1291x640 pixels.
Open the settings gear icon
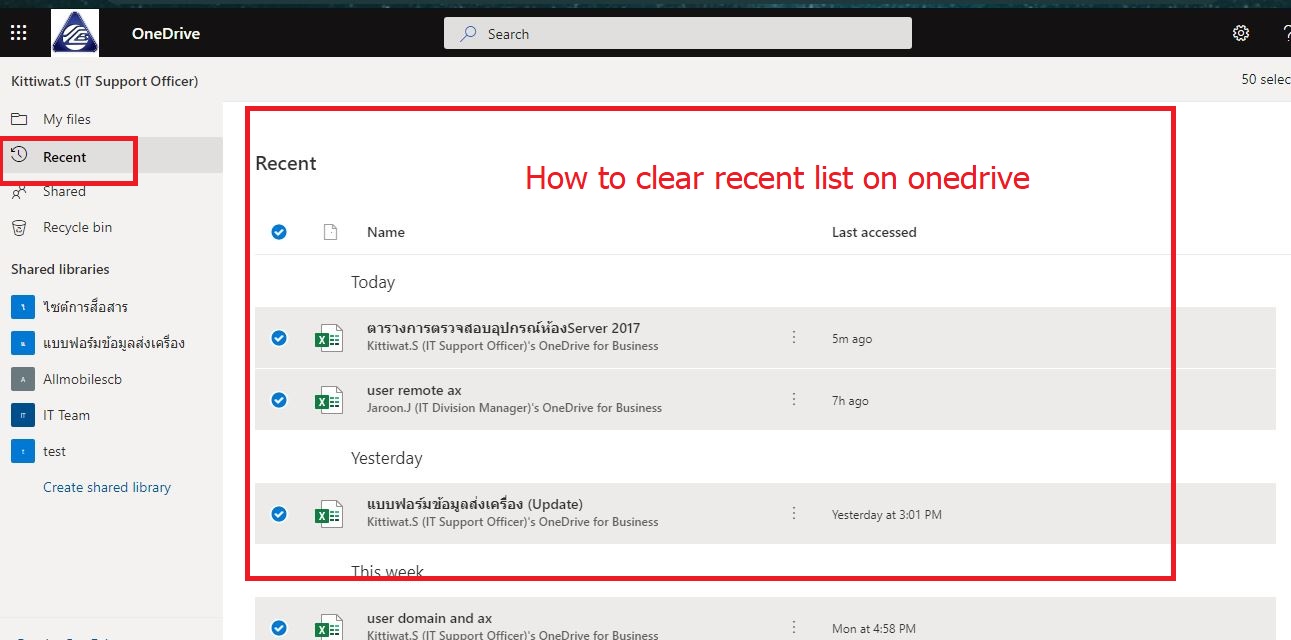tap(1241, 33)
